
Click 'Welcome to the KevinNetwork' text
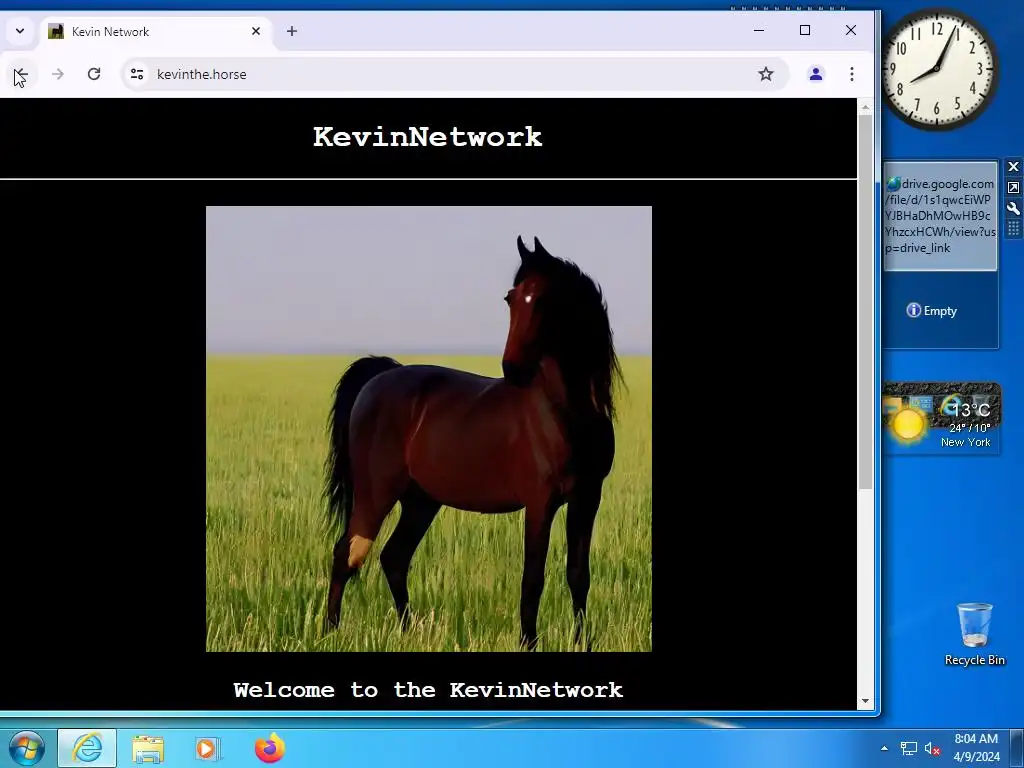click(428, 690)
